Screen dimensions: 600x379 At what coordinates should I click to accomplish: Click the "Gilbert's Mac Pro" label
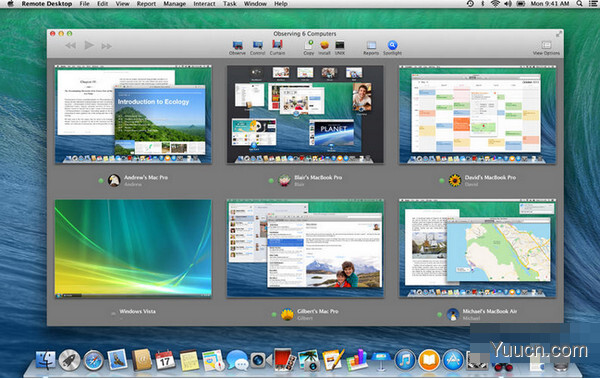(x=318, y=311)
